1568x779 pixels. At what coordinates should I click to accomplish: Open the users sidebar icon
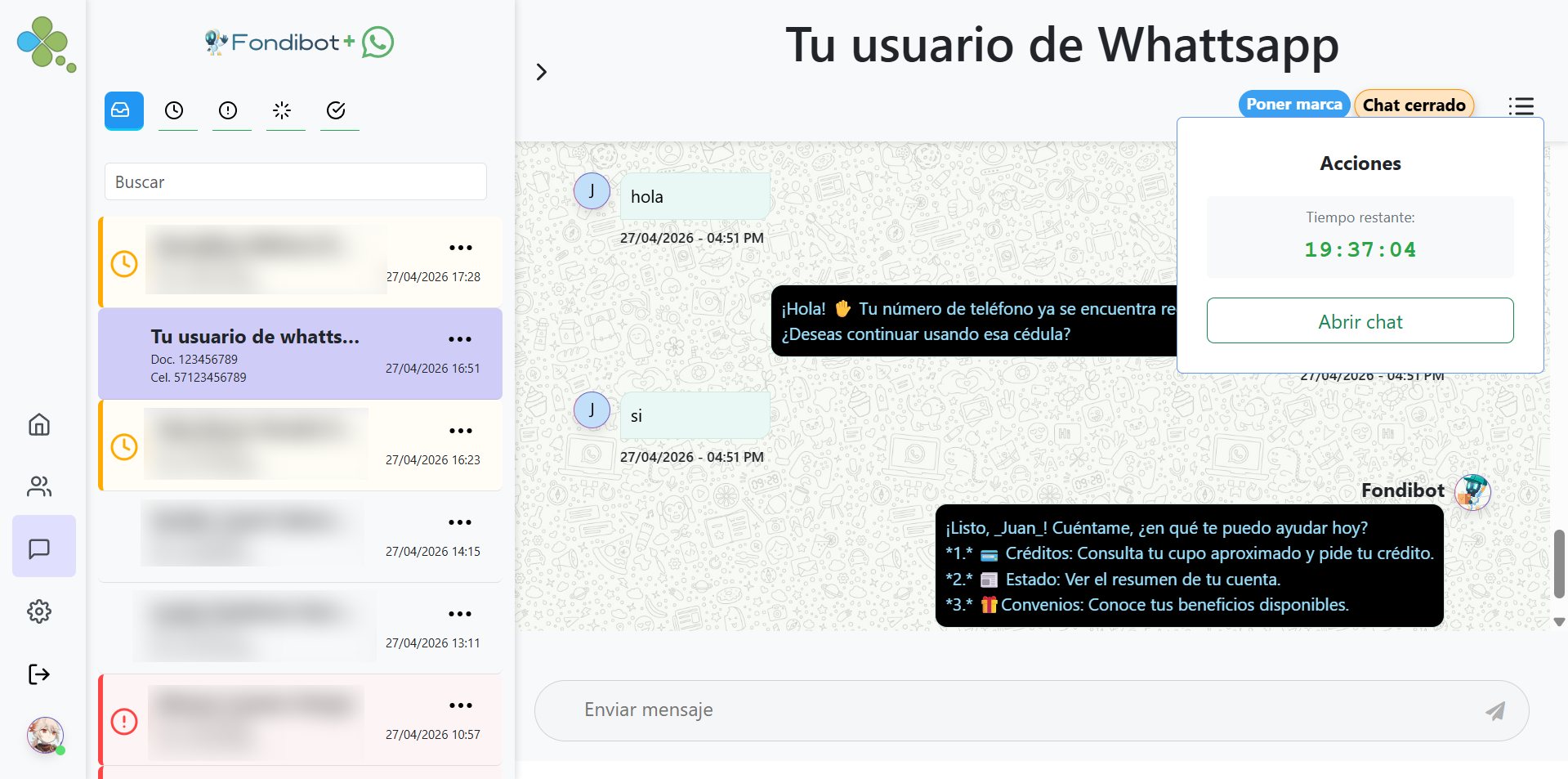pyautogui.click(x=39, y=487)
